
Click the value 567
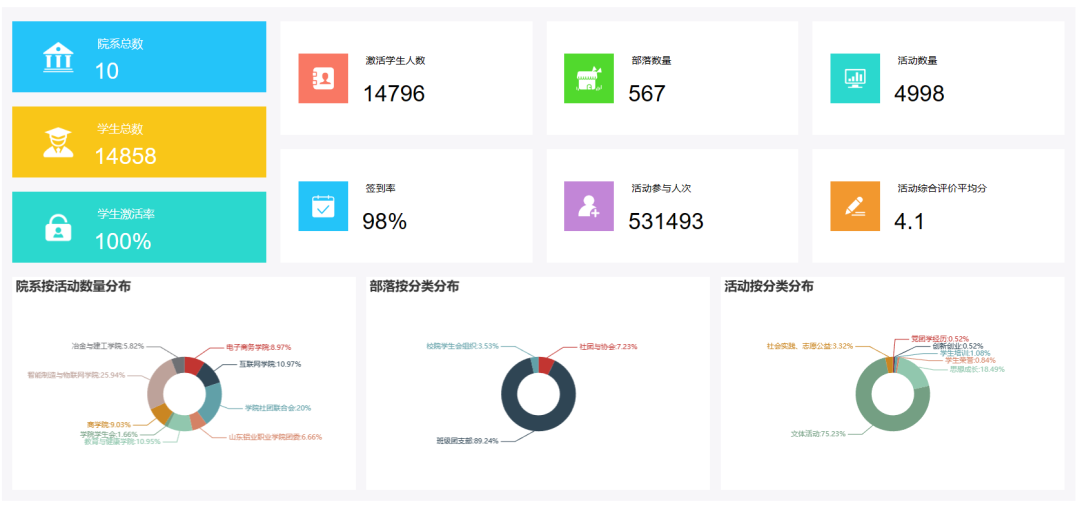point(647,94)
